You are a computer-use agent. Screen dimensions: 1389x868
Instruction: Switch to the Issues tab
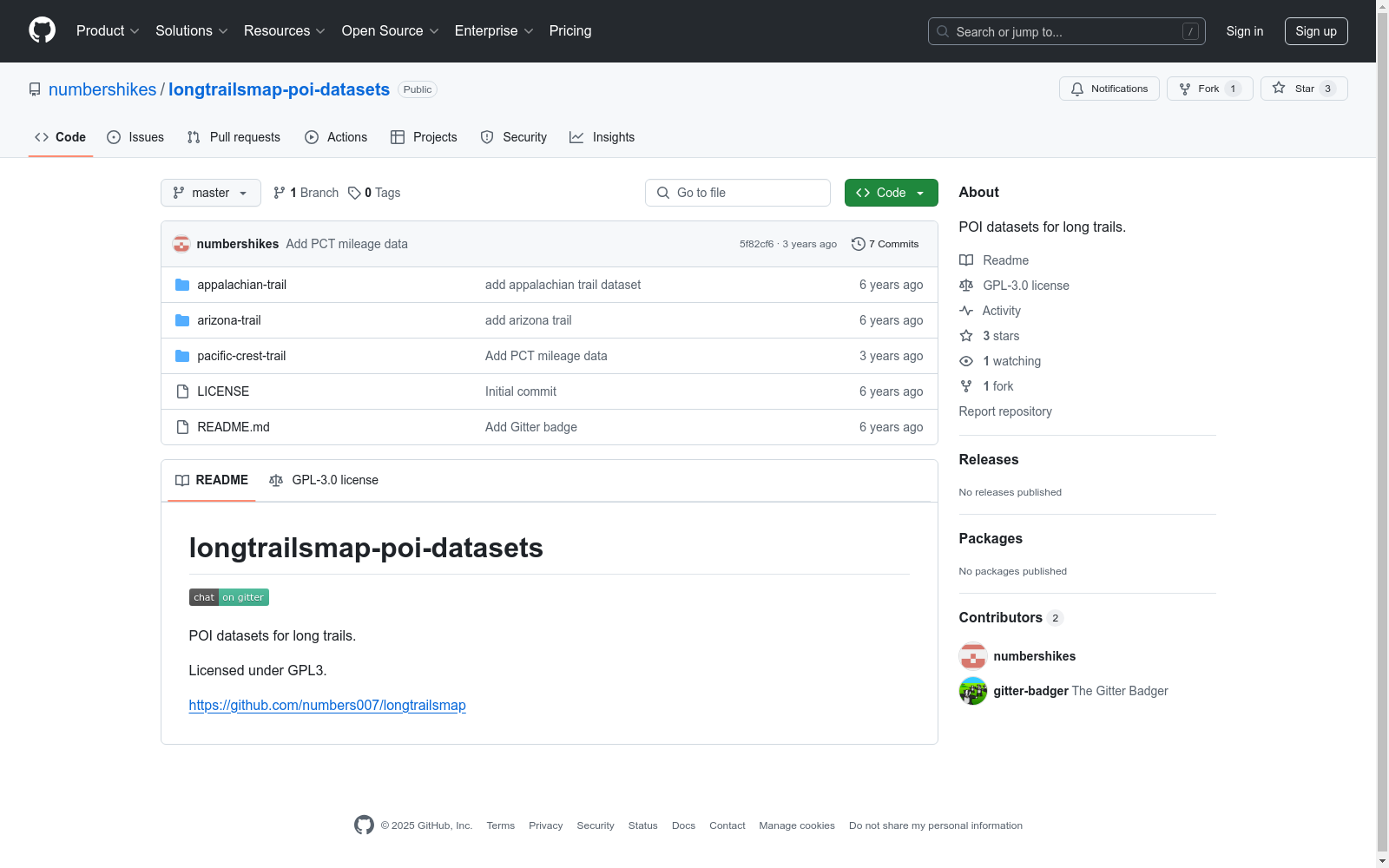(135, 137)
